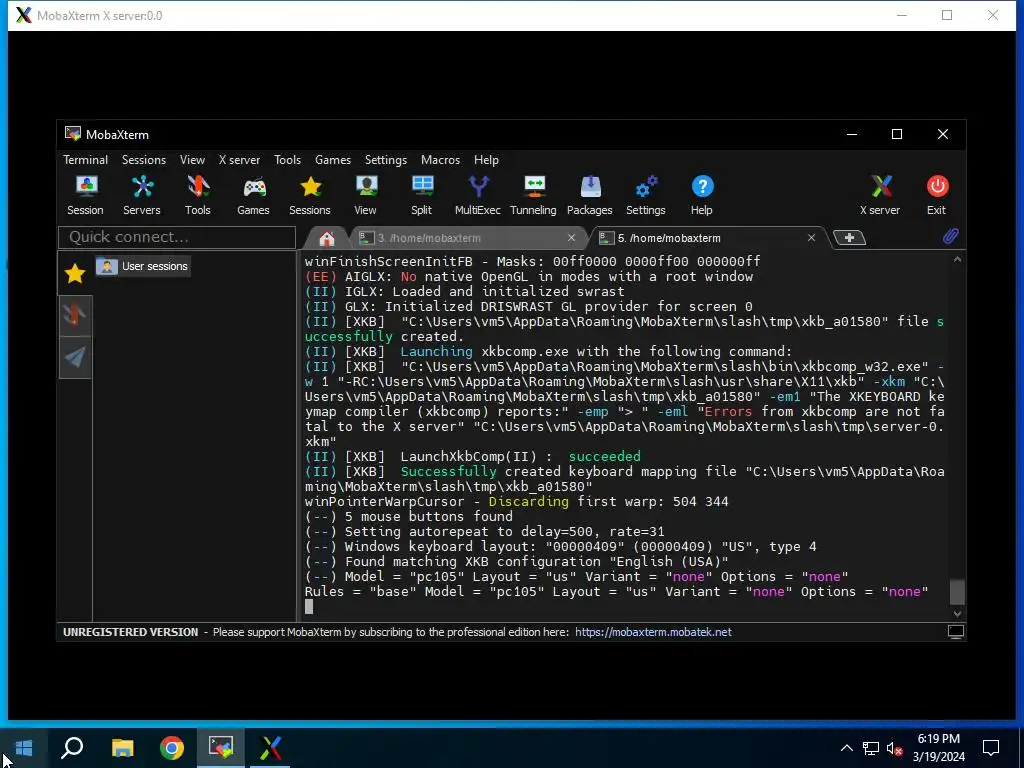
Task: Launch Chrome from the taskbar
Action: 172,748
